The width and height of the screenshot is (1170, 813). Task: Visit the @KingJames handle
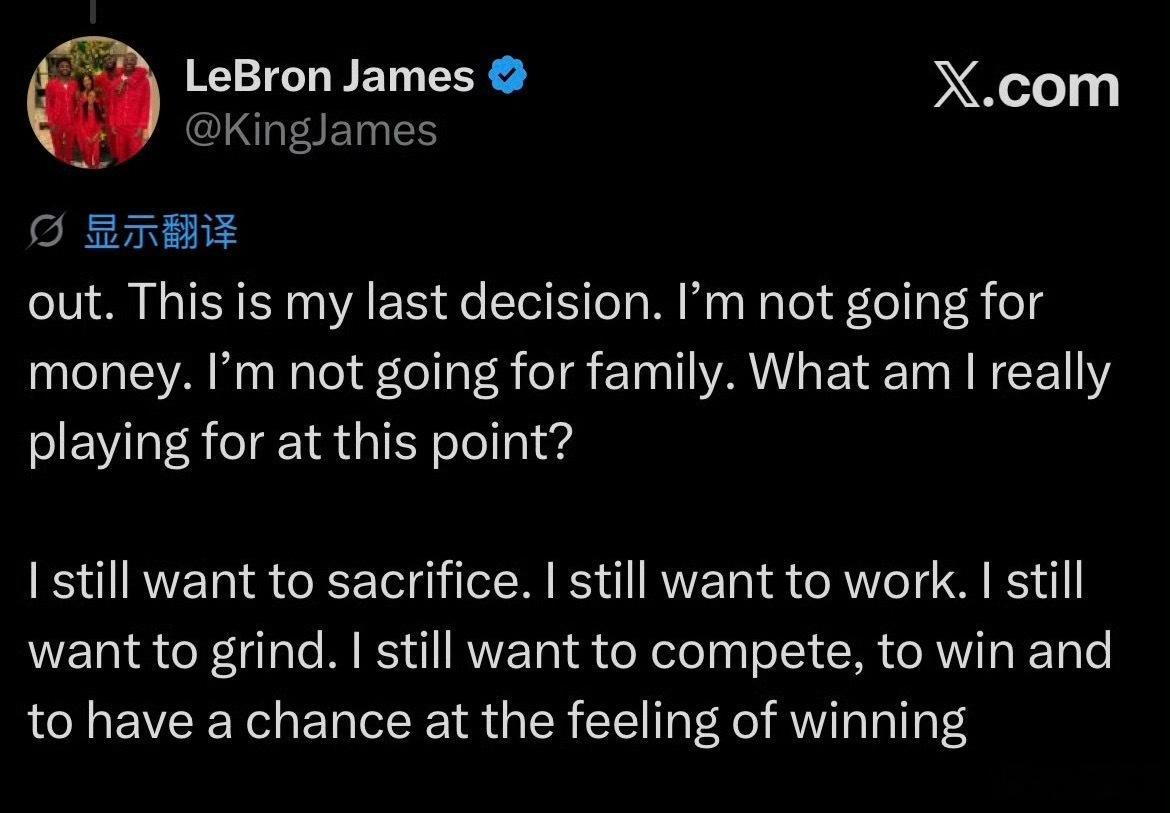point(310,131)
